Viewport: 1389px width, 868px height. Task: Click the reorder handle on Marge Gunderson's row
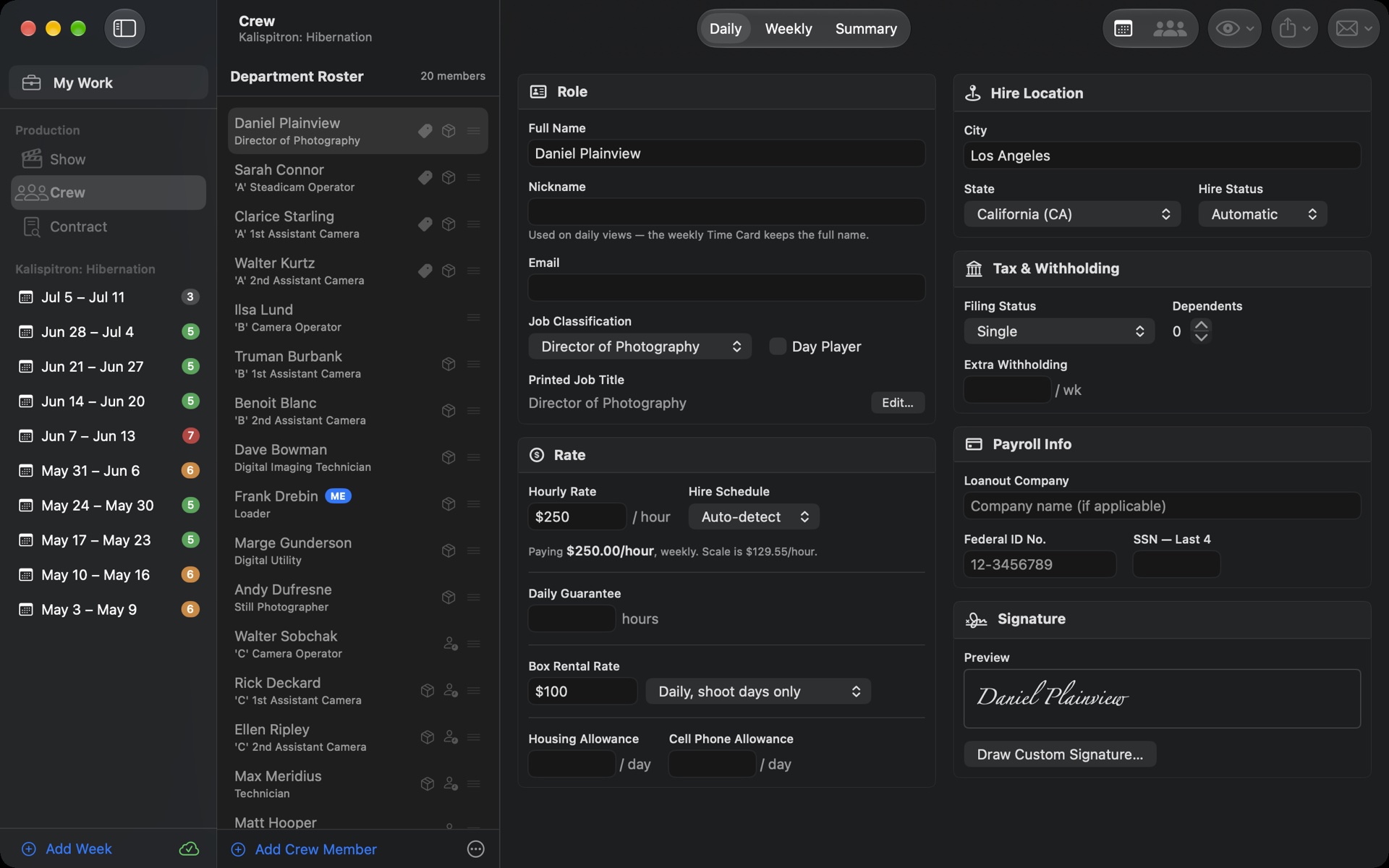click(x=474, y=550)
